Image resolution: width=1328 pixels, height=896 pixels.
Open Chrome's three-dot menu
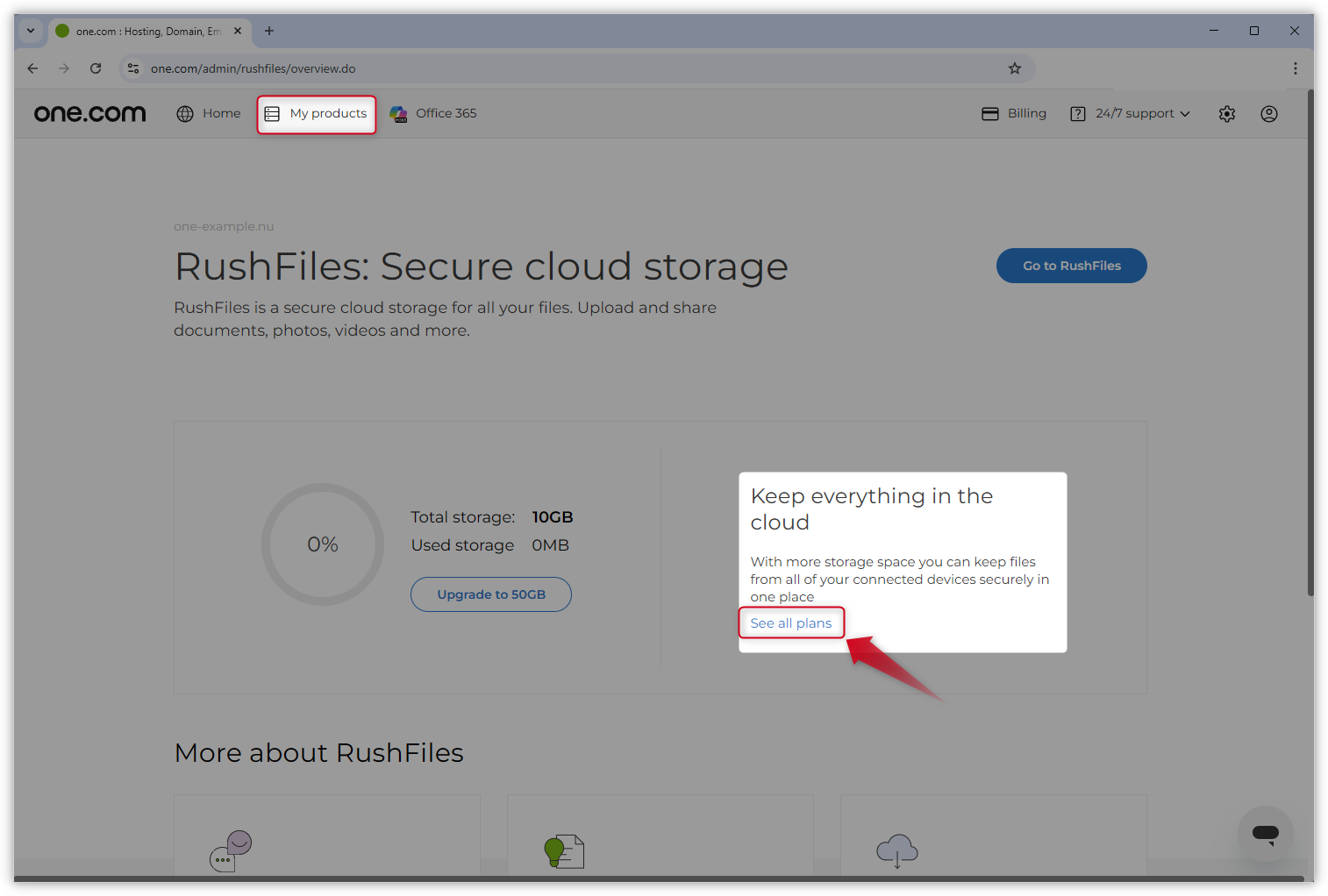point(1295,68)
